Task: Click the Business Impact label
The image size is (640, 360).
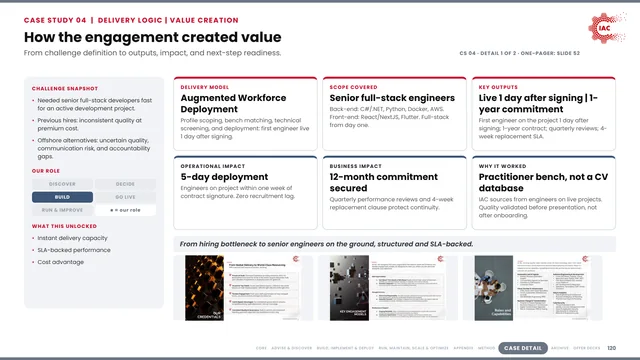Action: tap(356, 166)
